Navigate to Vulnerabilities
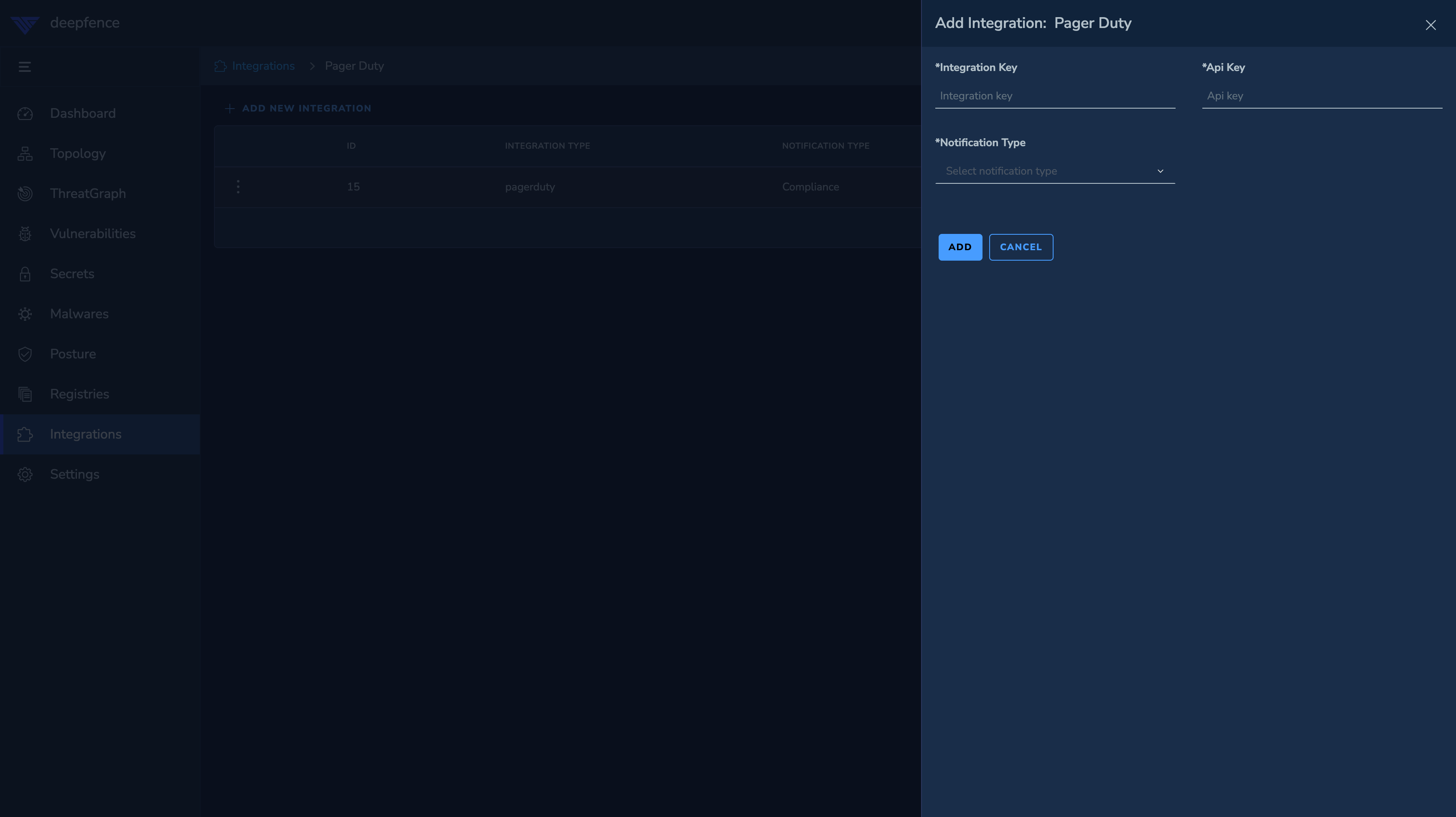The image size is (1456, 817). (x=100, y=234)
